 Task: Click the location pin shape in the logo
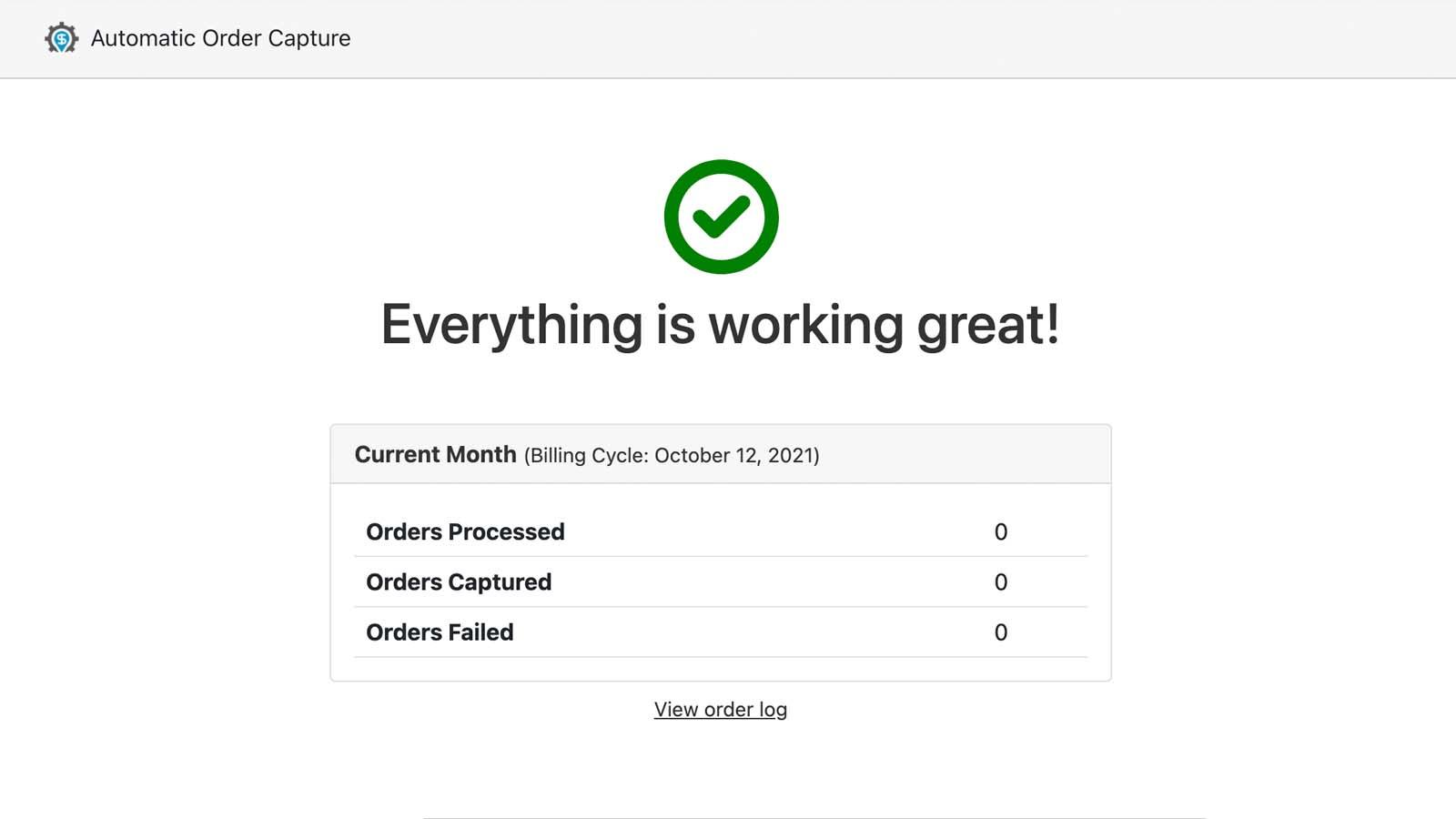point(64,44)
